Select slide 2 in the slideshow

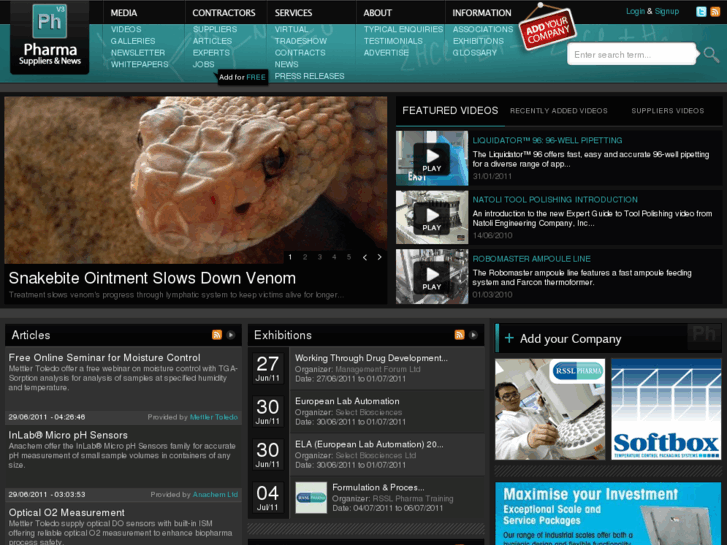(x=305, y=257)
